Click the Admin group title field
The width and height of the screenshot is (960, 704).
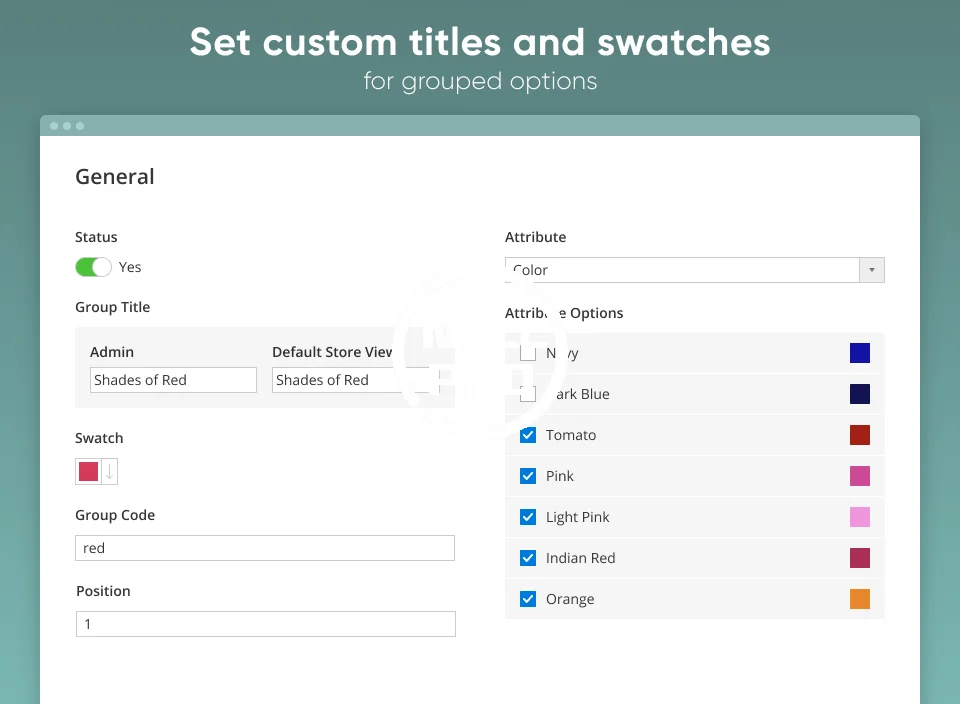(173, 380)
